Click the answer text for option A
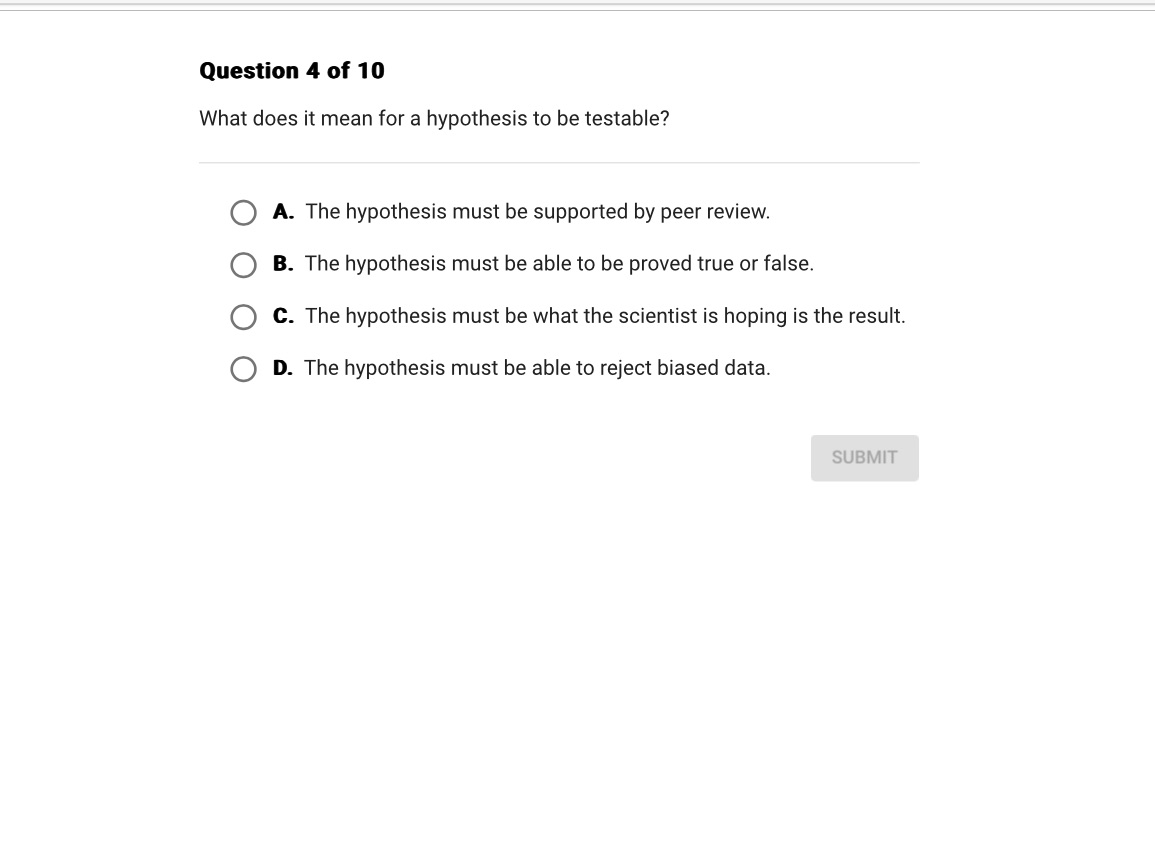1155x866 pixels. [537, 211]
